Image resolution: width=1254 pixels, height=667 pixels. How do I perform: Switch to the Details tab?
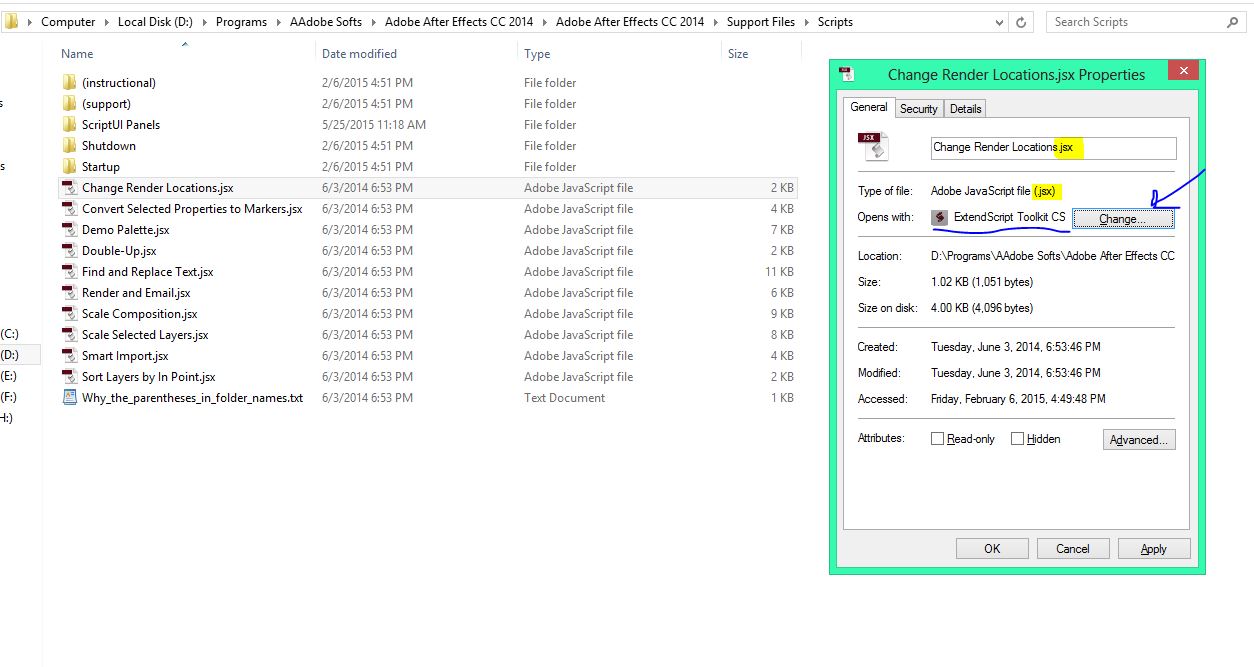965,109
